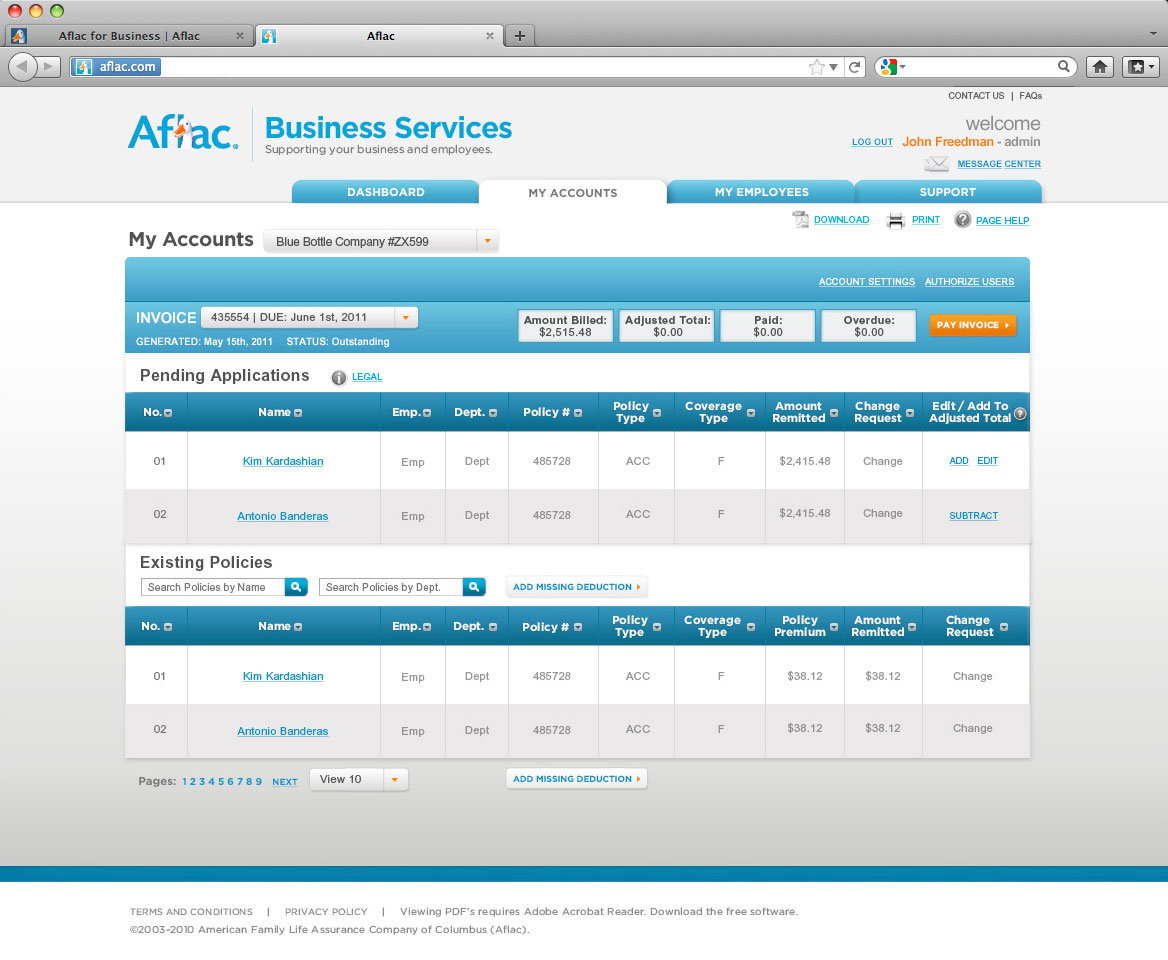
Task: Click the Aflac logo
Action: tap(183, 133)
